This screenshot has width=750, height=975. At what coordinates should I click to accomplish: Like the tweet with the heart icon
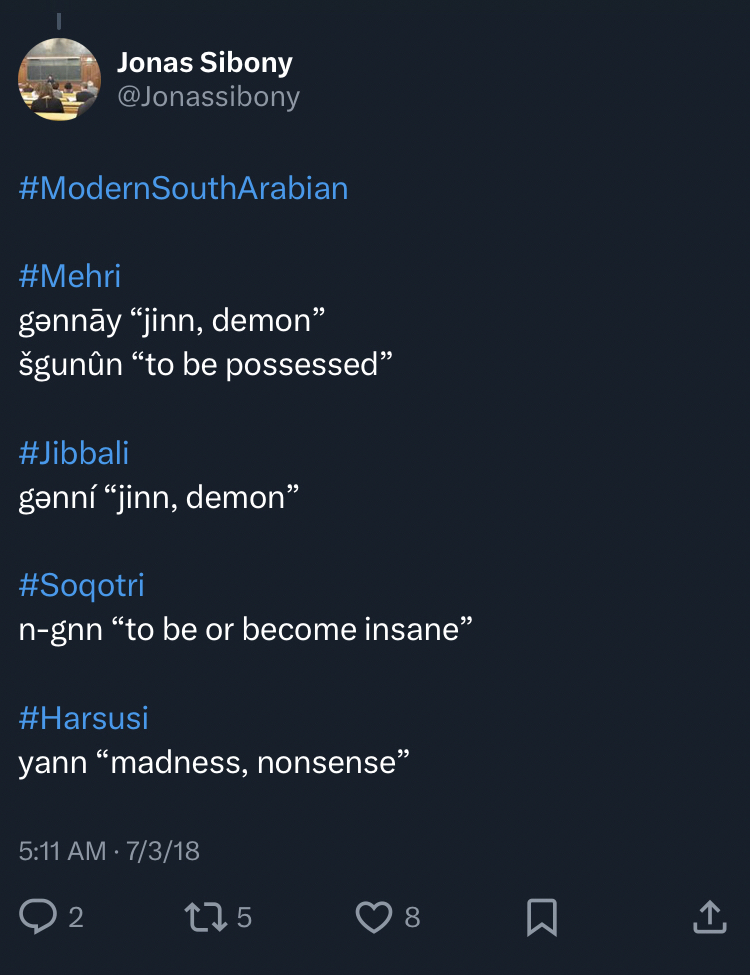tap(374, 916)
